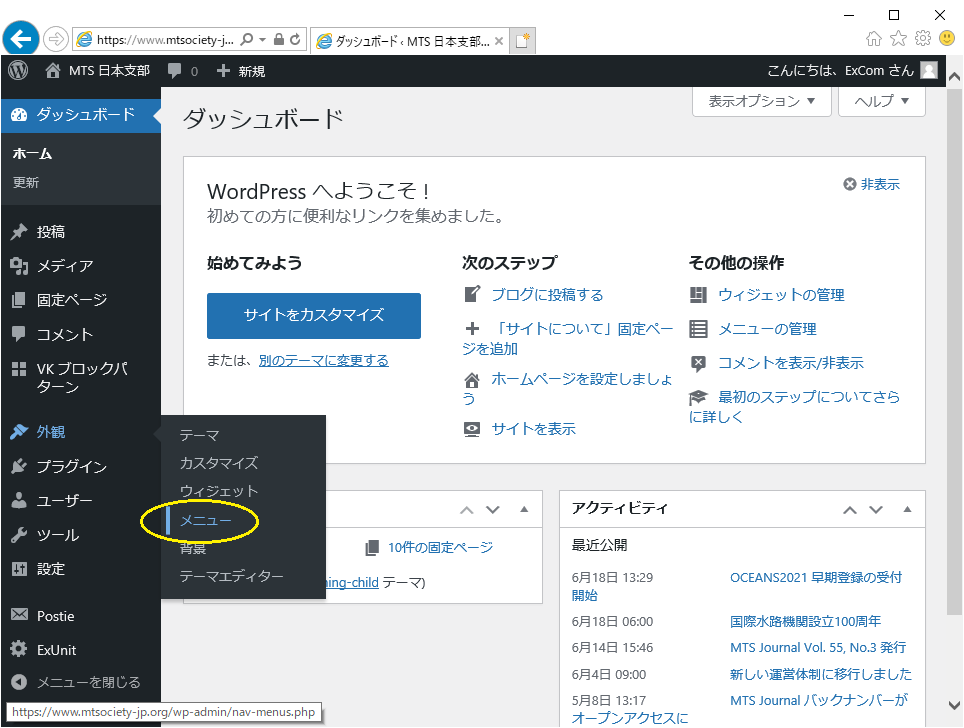Dismiss welcome panel with 非表示

click(x=871, y=184)
